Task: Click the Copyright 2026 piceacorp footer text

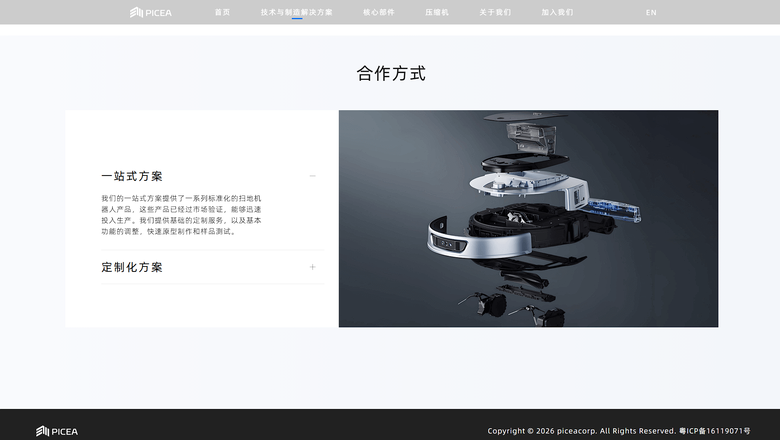Action: [582, 431]
